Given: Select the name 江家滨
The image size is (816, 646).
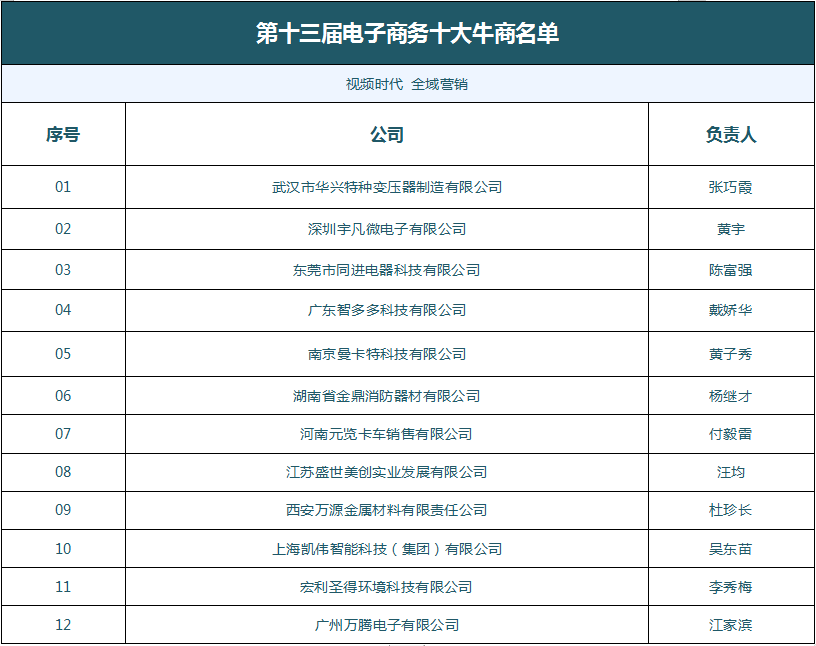Looking at the screenshot, I should click(731, 625).
